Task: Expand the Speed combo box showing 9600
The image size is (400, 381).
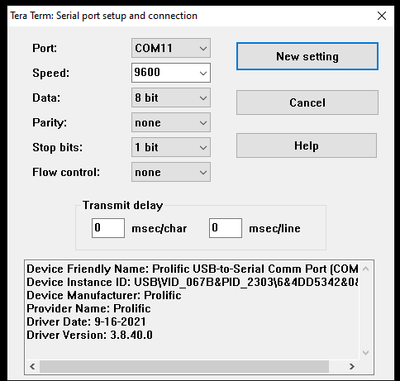Action: coord(171,73)
